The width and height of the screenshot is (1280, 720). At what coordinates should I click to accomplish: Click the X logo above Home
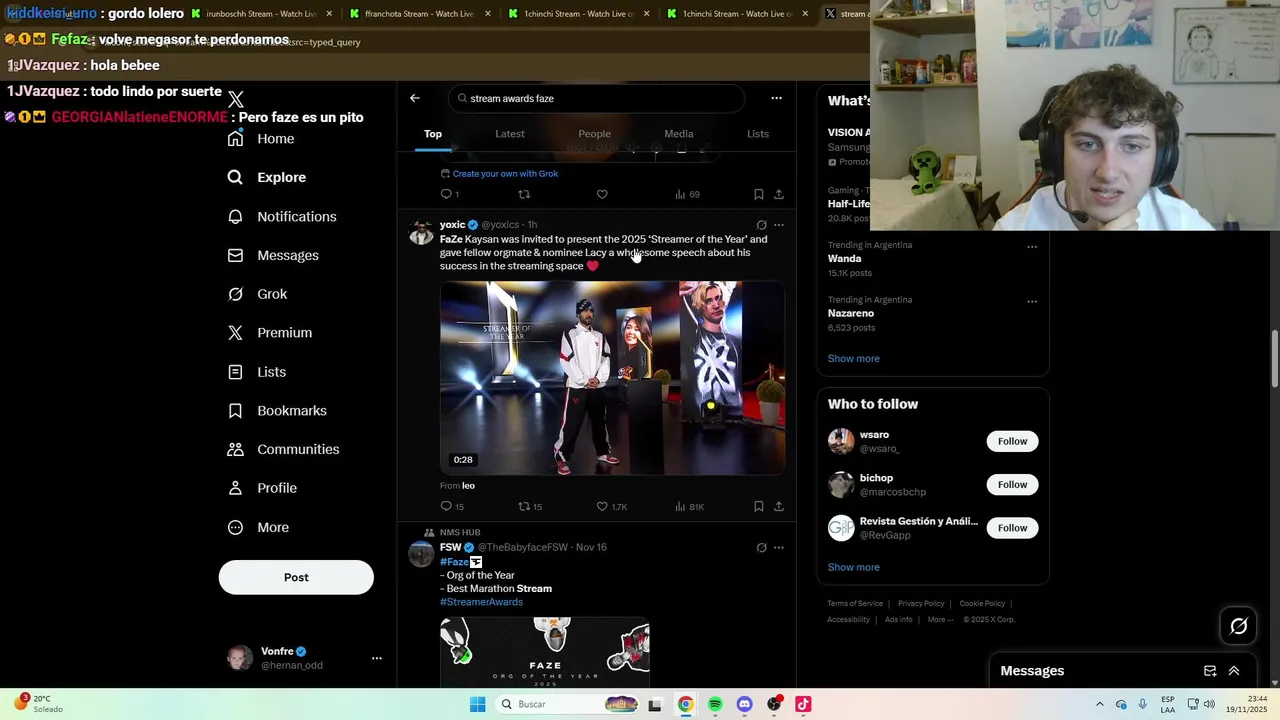point(236,99)
